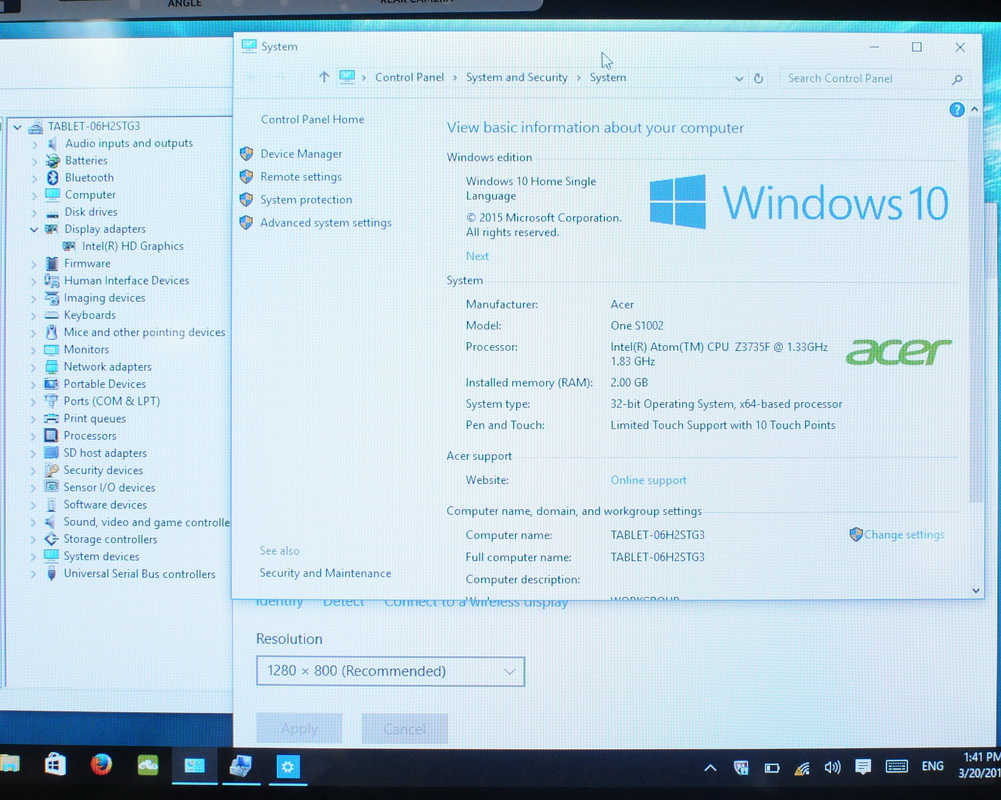Open Device Manager link in System window
Viewport: 1001px width, 800px height.
[301, 154]
